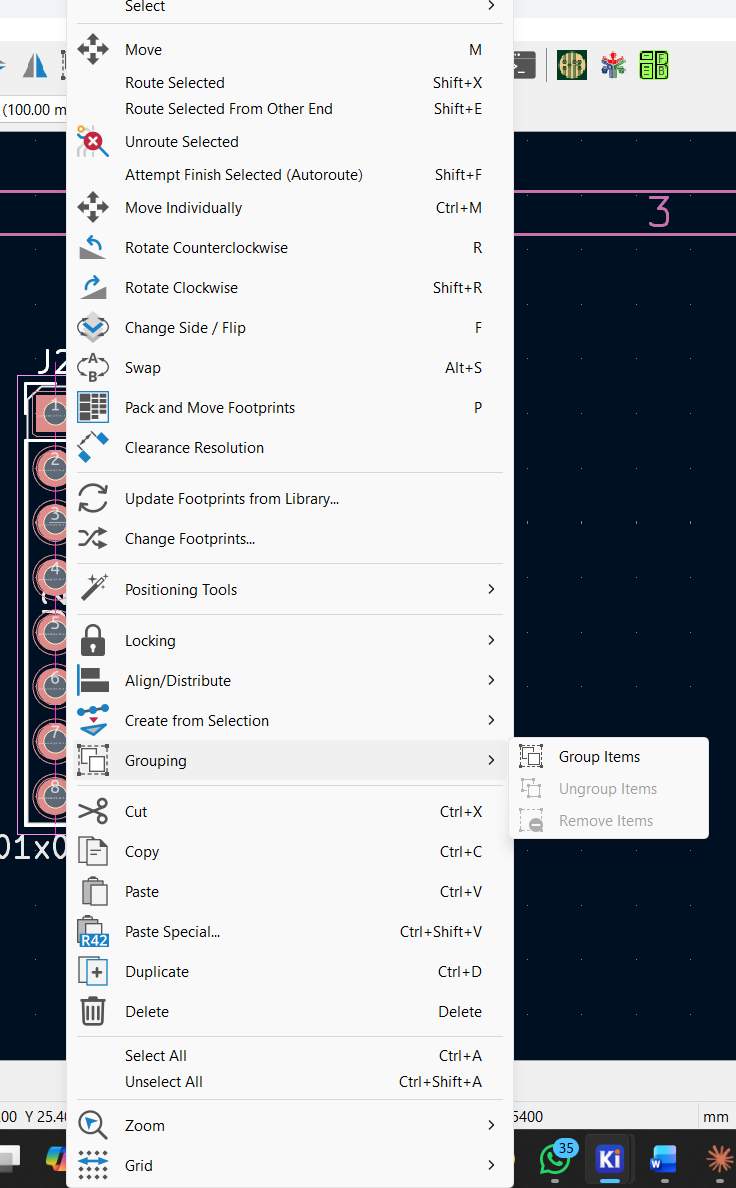Click the Ctrl+Shift+V shortcut label
736x1188 pixels.
pos(440,932)
